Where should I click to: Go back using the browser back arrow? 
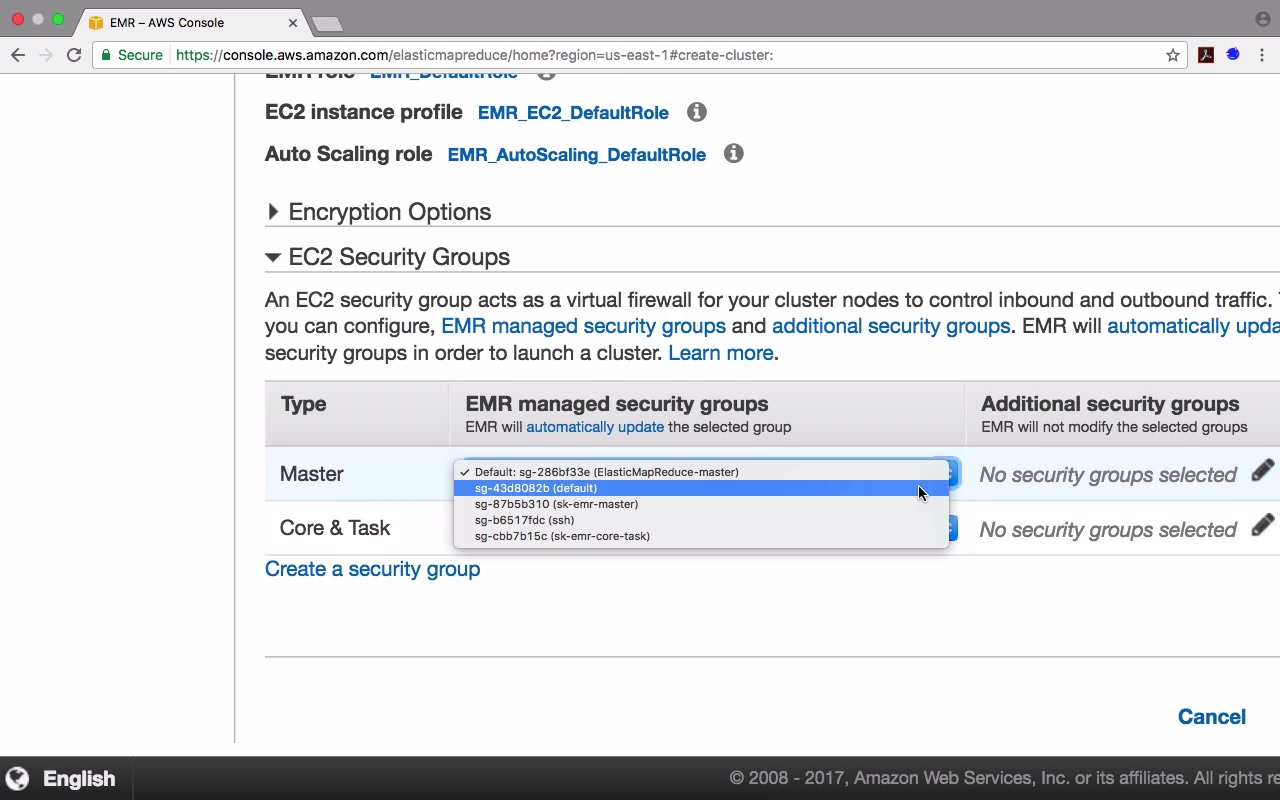coord(18,55)
